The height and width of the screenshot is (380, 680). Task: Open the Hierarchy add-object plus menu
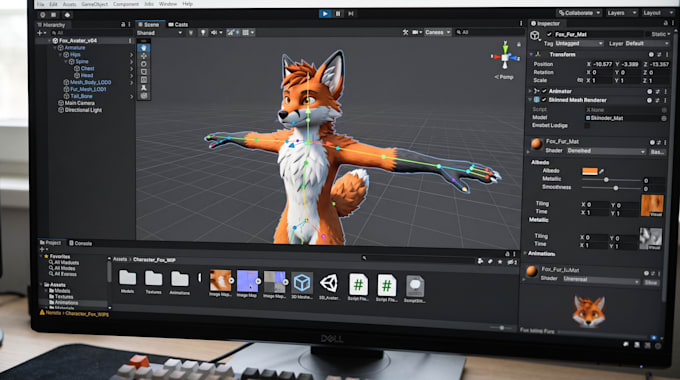pyautogui.click(x=41, y=33)
